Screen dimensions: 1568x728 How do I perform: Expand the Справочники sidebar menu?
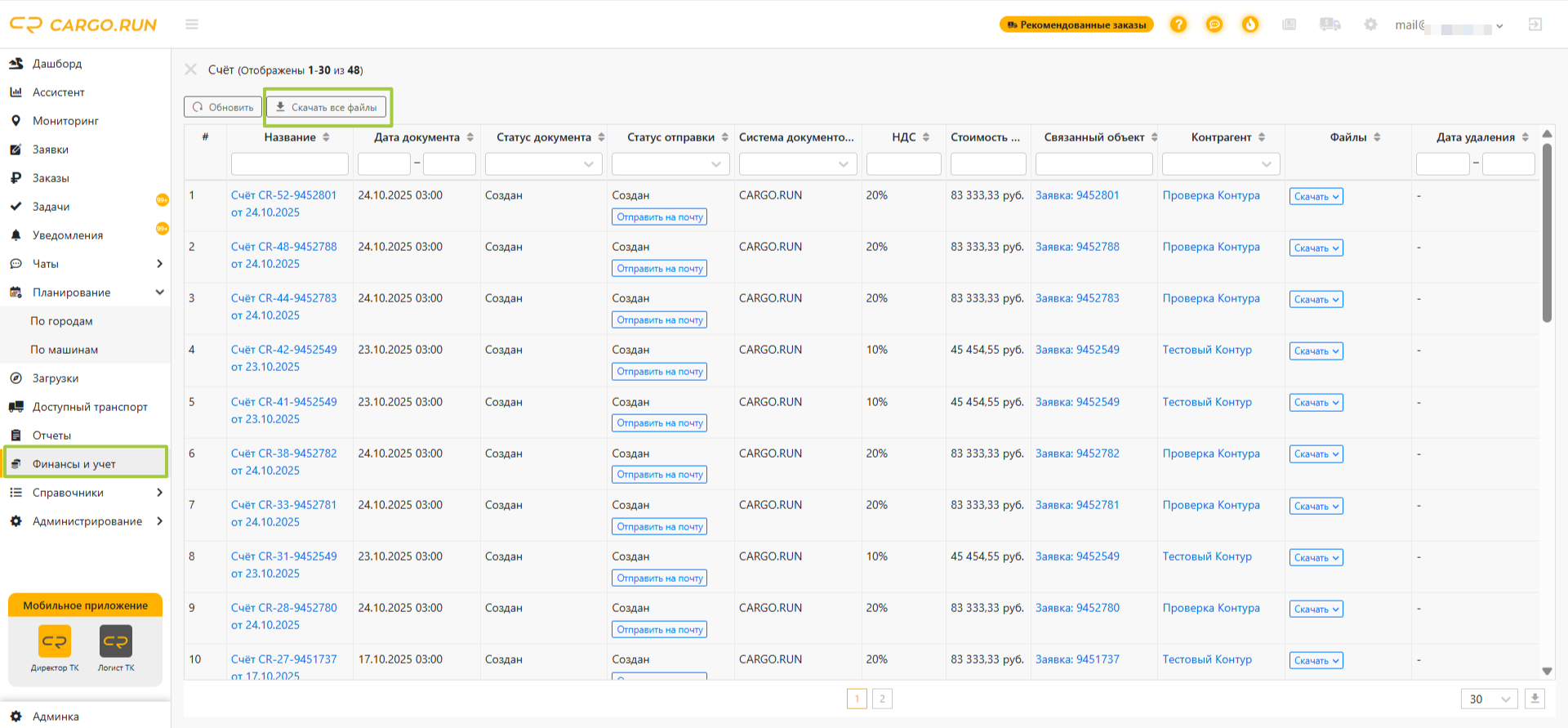(86, 493)
